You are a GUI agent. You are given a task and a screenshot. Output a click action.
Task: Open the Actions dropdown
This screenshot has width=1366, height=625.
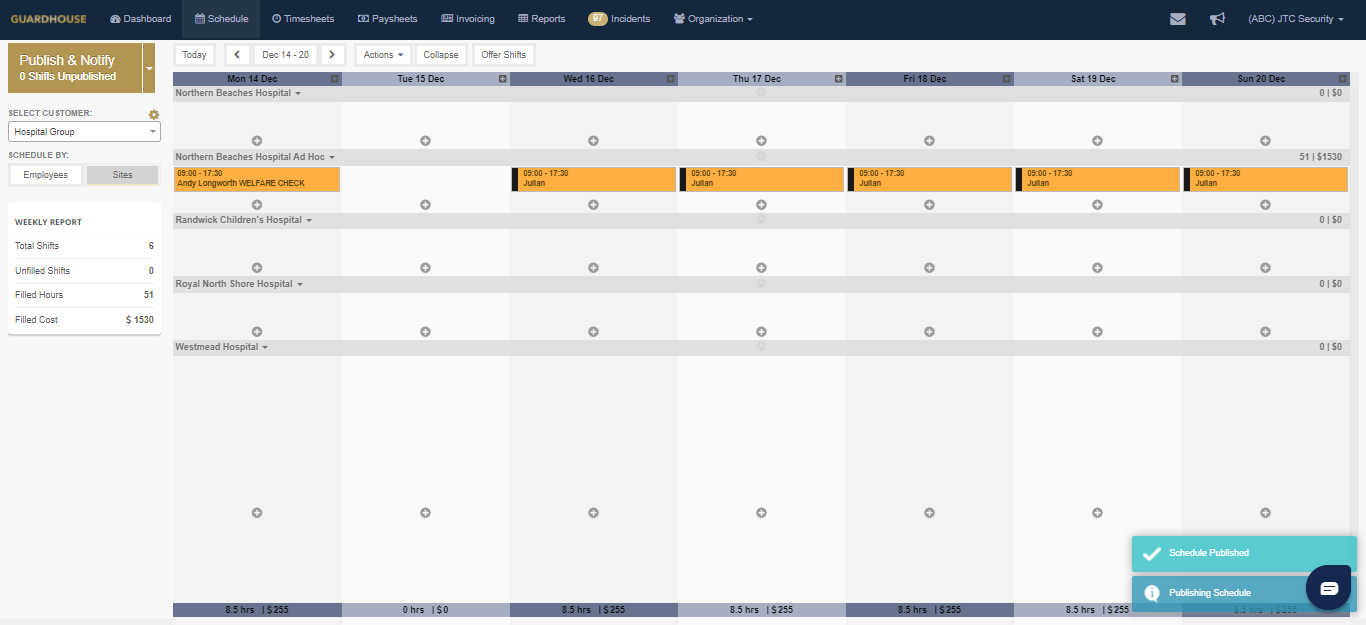tap(384, 55)
